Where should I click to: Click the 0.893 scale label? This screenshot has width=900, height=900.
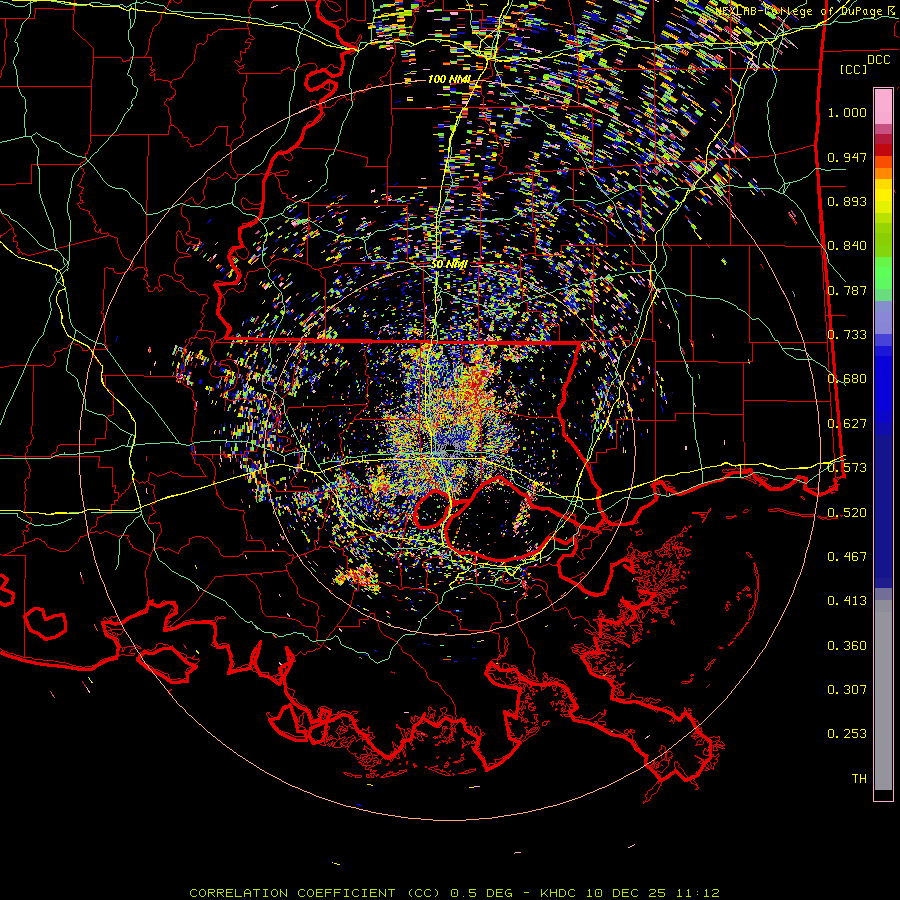[847, 201]
